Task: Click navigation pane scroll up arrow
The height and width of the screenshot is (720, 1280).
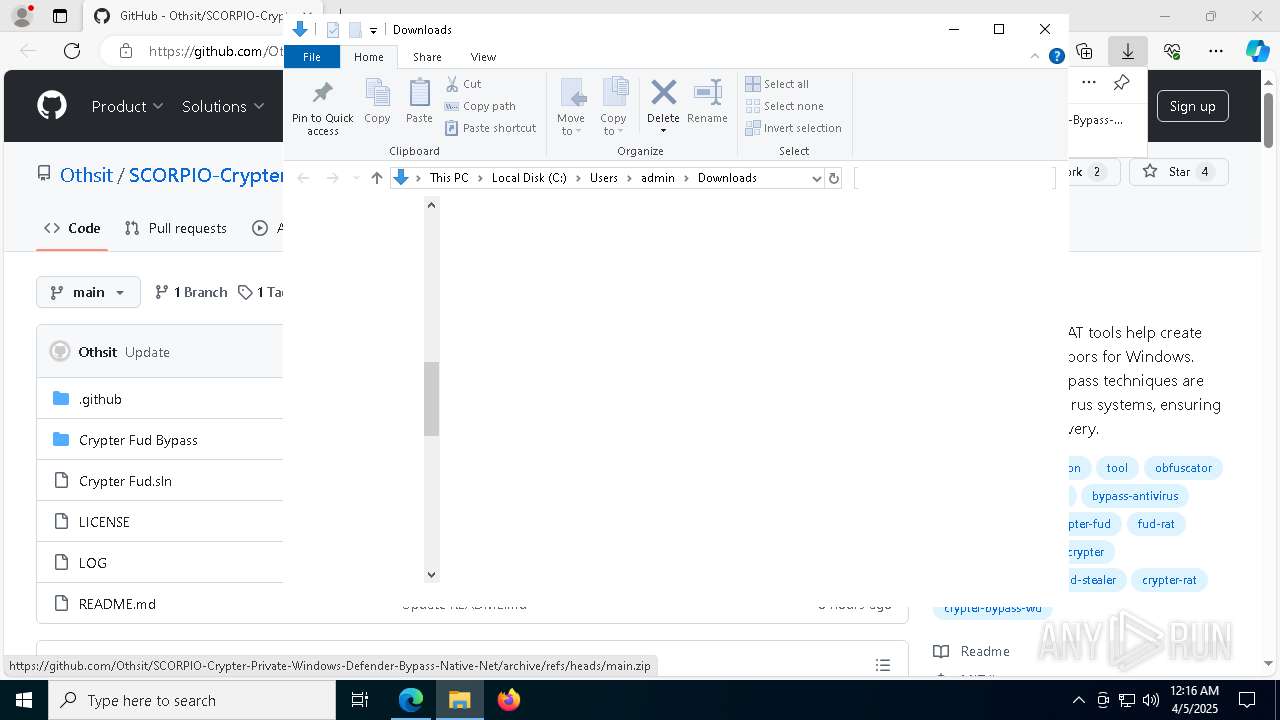Action: [x=431, y=205]
